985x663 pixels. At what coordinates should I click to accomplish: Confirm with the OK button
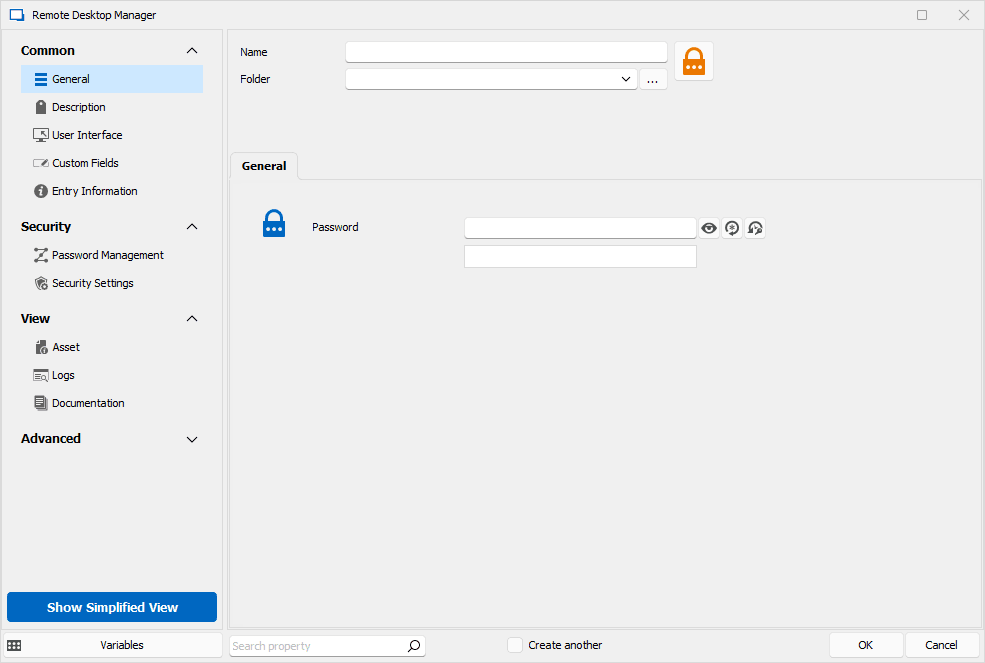coord(866,645)
